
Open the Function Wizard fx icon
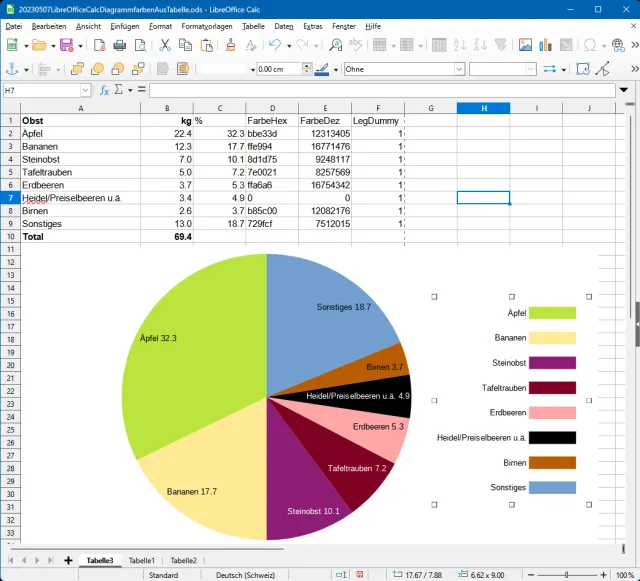104,90
